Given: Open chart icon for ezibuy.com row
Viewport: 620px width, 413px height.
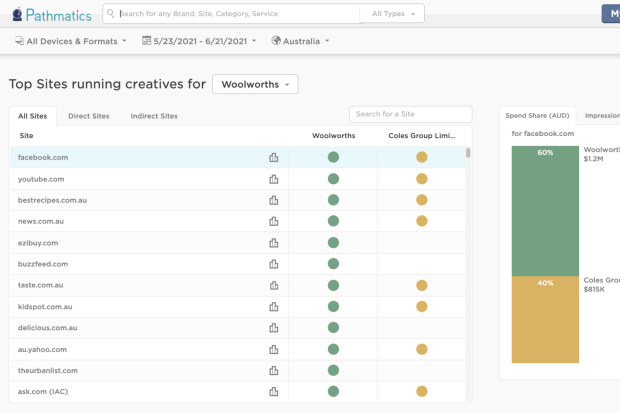Looking at the screenshot, I should pos(274,243).
